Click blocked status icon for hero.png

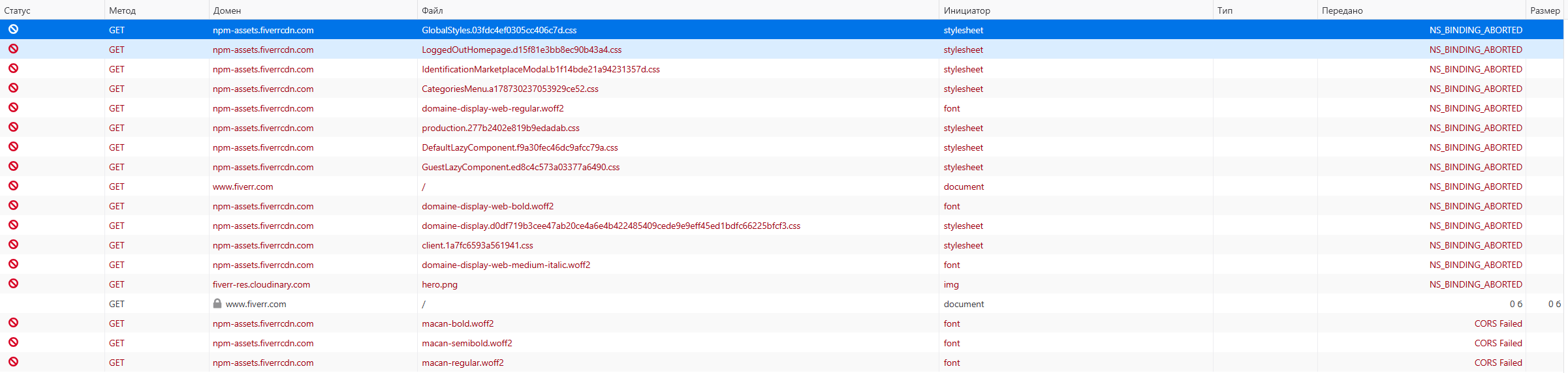(x=13, y=284)
